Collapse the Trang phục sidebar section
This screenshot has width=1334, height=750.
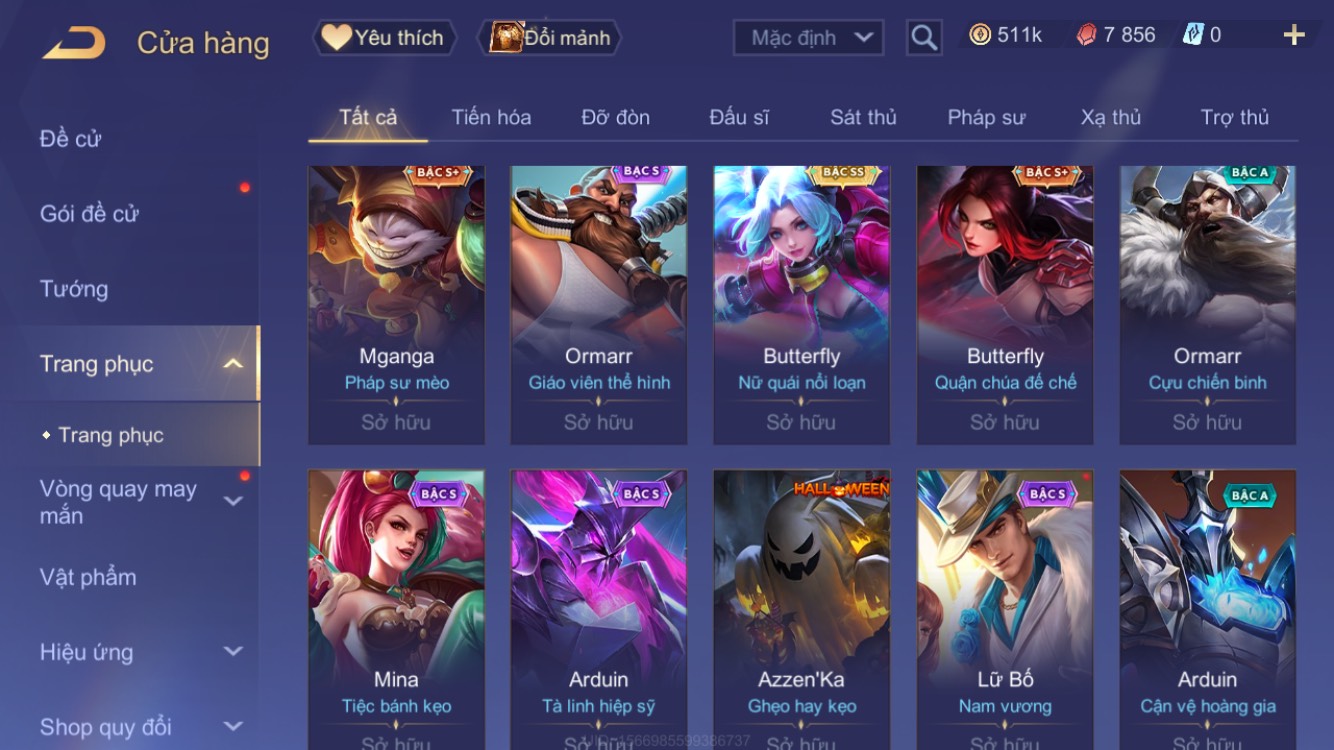click(x=233, y=364)
